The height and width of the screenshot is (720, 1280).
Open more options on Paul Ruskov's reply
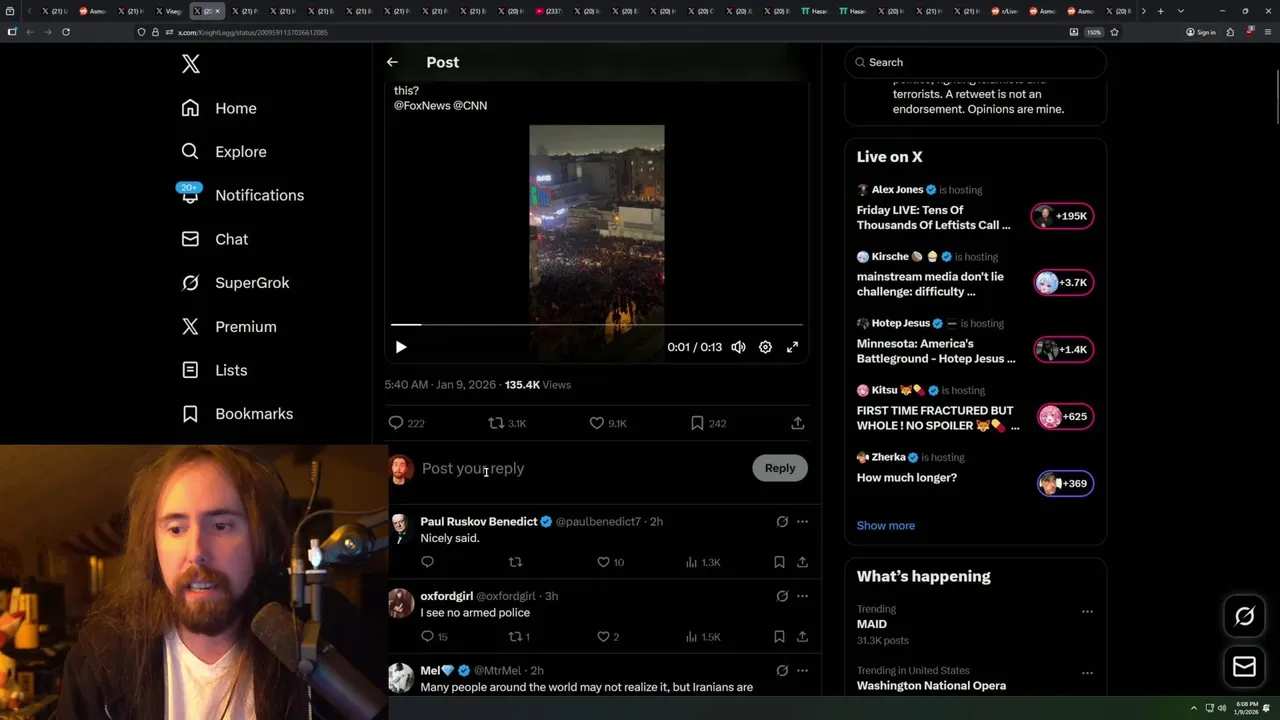802,522
